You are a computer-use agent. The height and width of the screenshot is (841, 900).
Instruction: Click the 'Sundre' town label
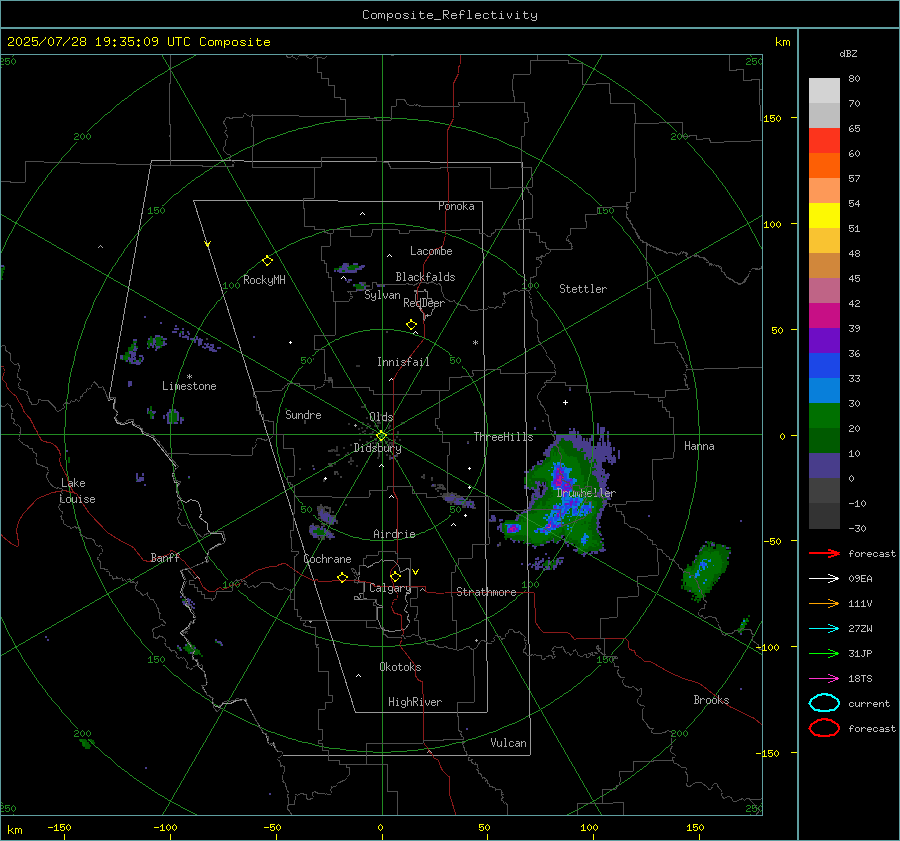303,414
